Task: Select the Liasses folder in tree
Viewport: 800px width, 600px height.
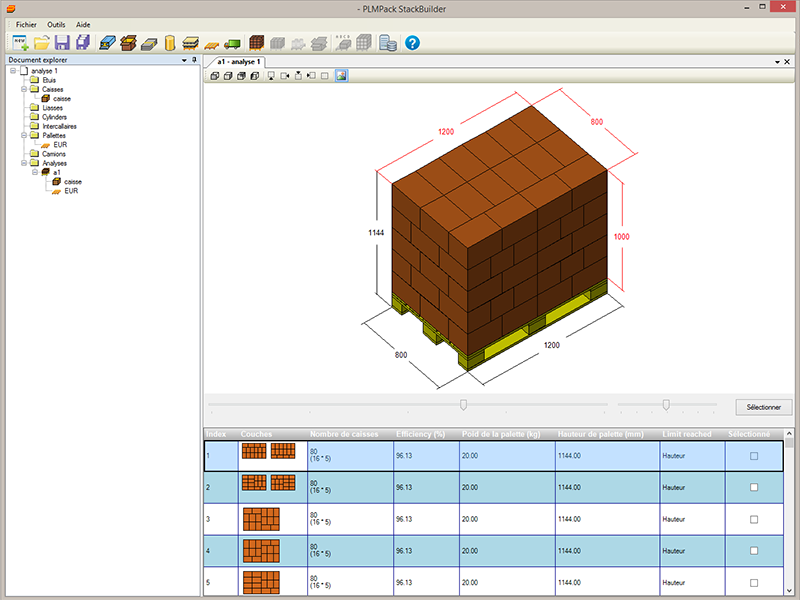Action: click(53, 108)
